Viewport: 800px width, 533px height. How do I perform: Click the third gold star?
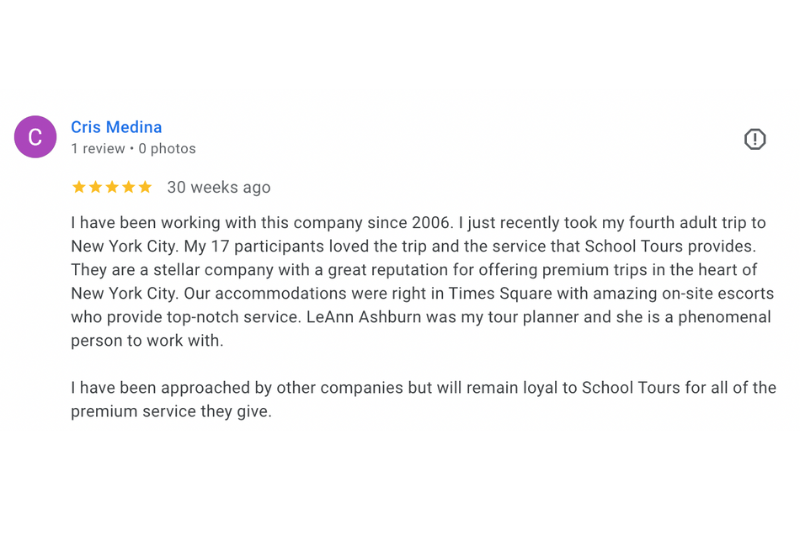pos(112,187)
